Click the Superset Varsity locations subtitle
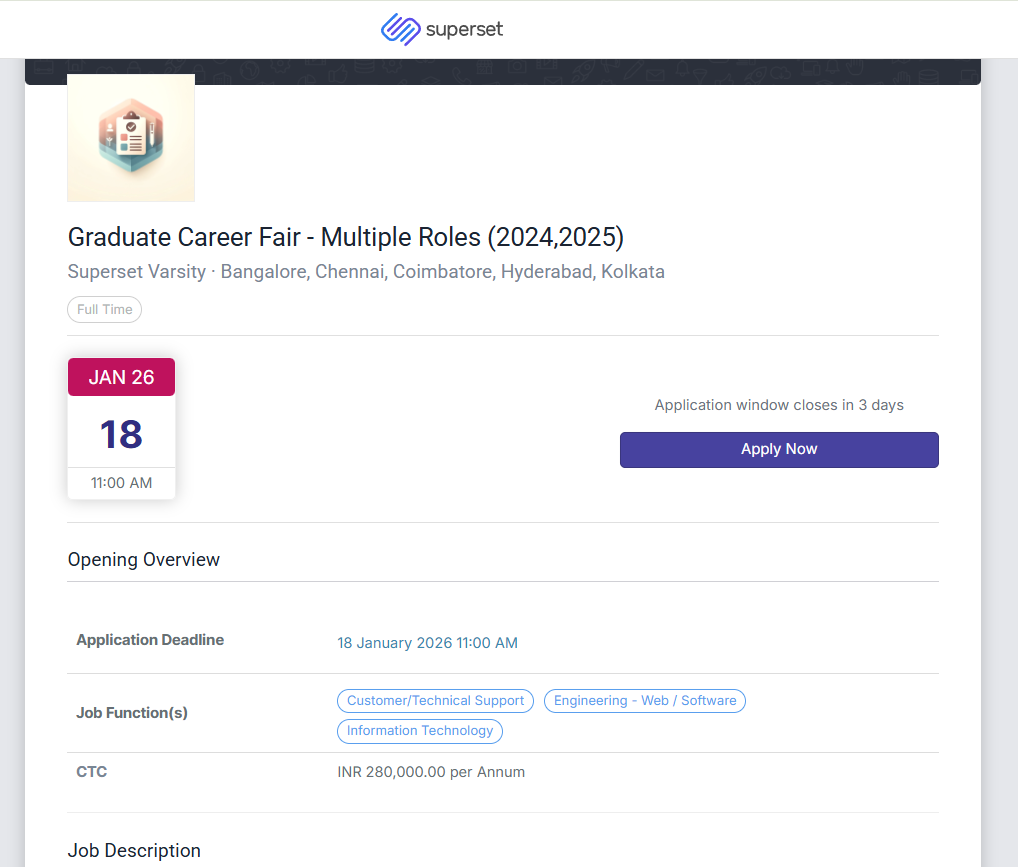The image size is (1018, 867). (x=366, y=272)
